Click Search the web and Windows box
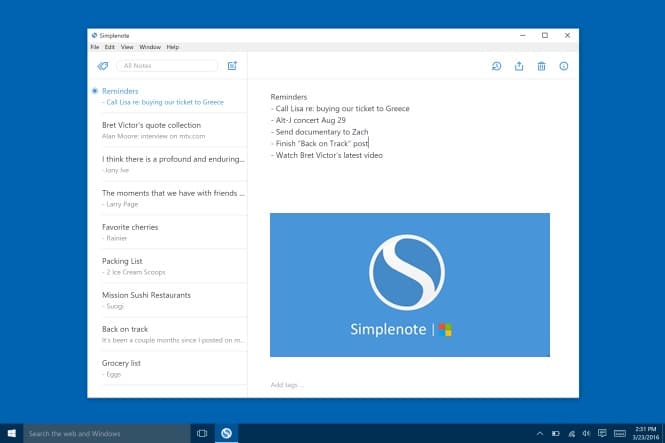The image size is (665, 443). (x=107, y=433)
